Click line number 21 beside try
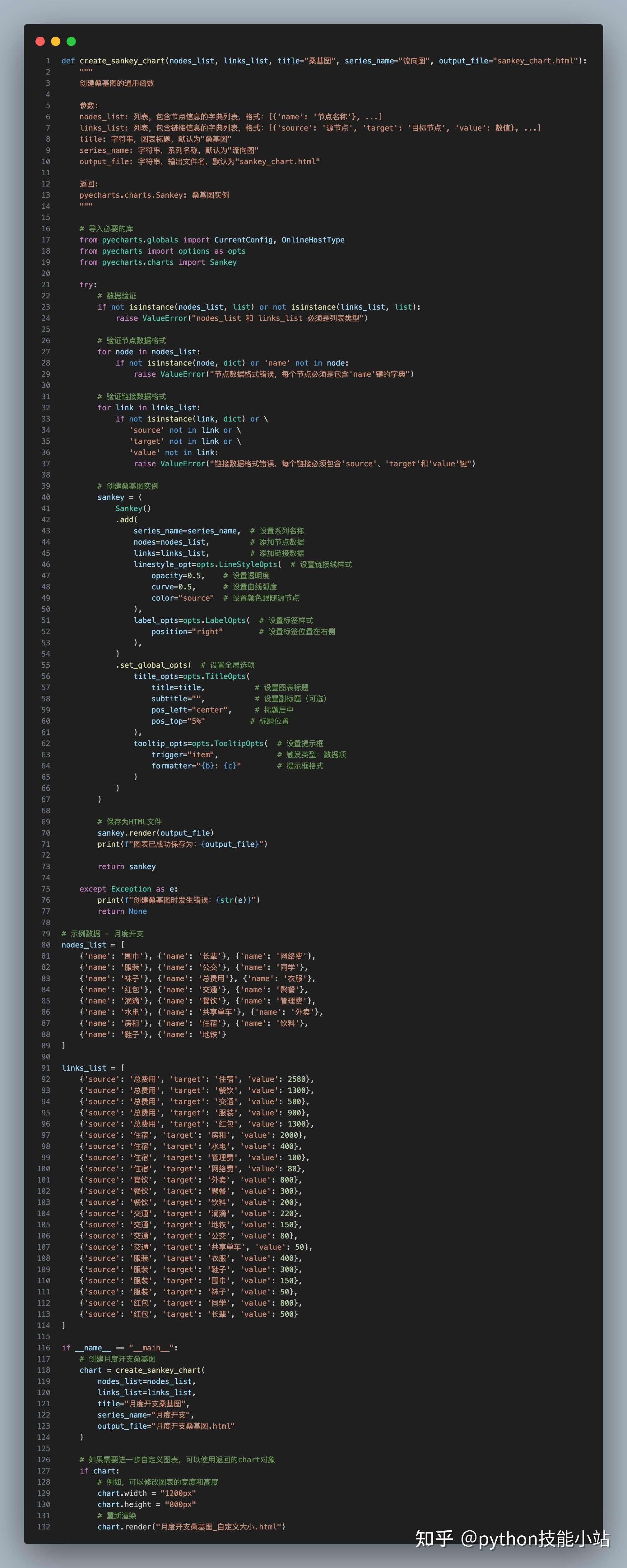The height and width of the screenshot is (1568, 627). (x=46, y=285)
